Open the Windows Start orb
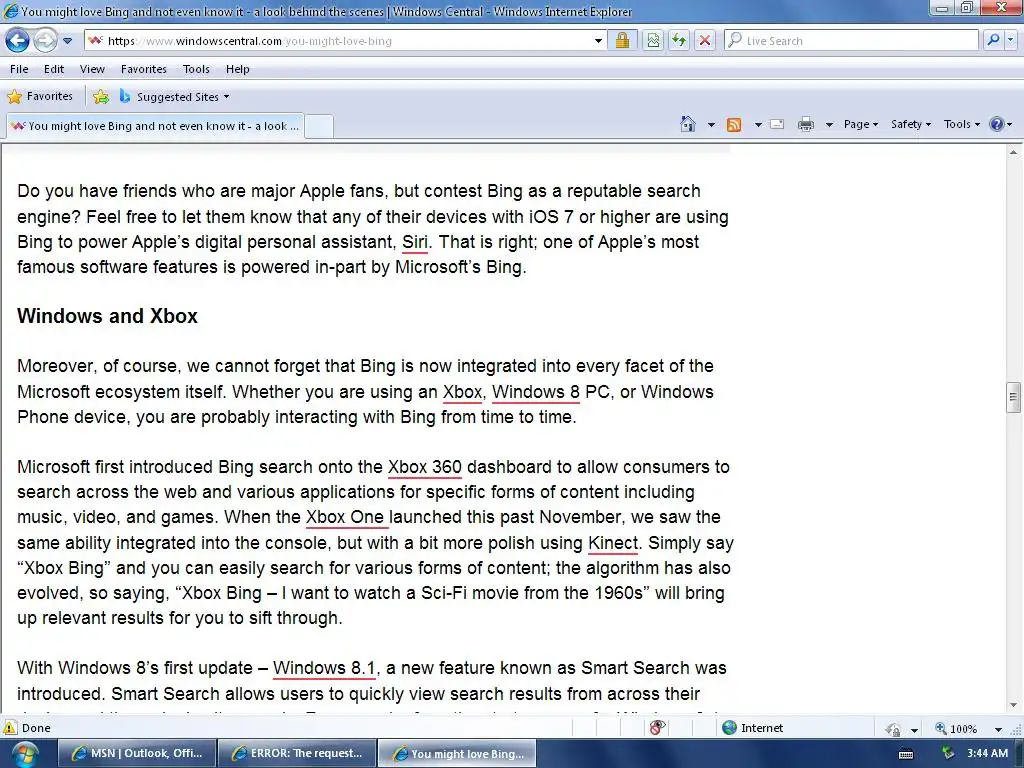 click(24, 754)
